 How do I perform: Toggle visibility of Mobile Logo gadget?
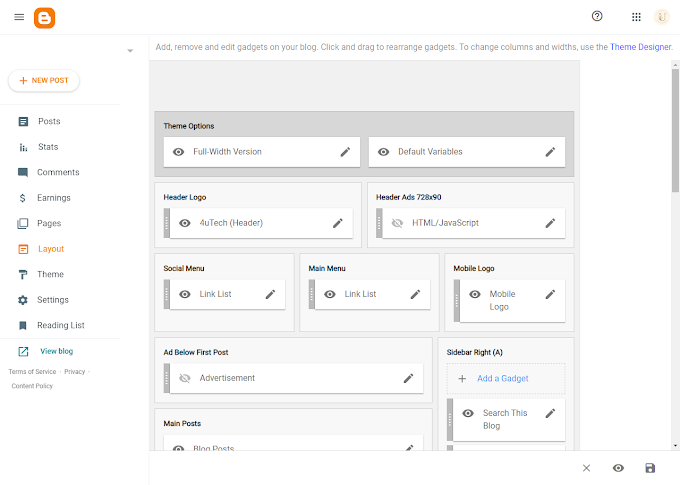coord(475,294)
